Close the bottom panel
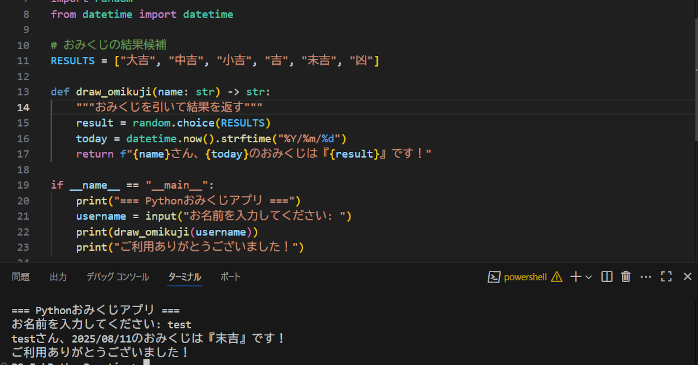This screenshot has width=698, height=365. click(687, 277)
